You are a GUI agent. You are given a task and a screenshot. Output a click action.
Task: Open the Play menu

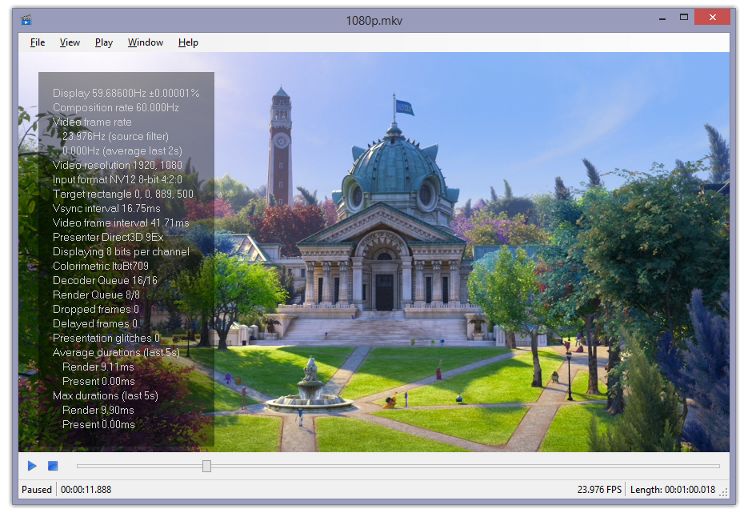point(104,42)
